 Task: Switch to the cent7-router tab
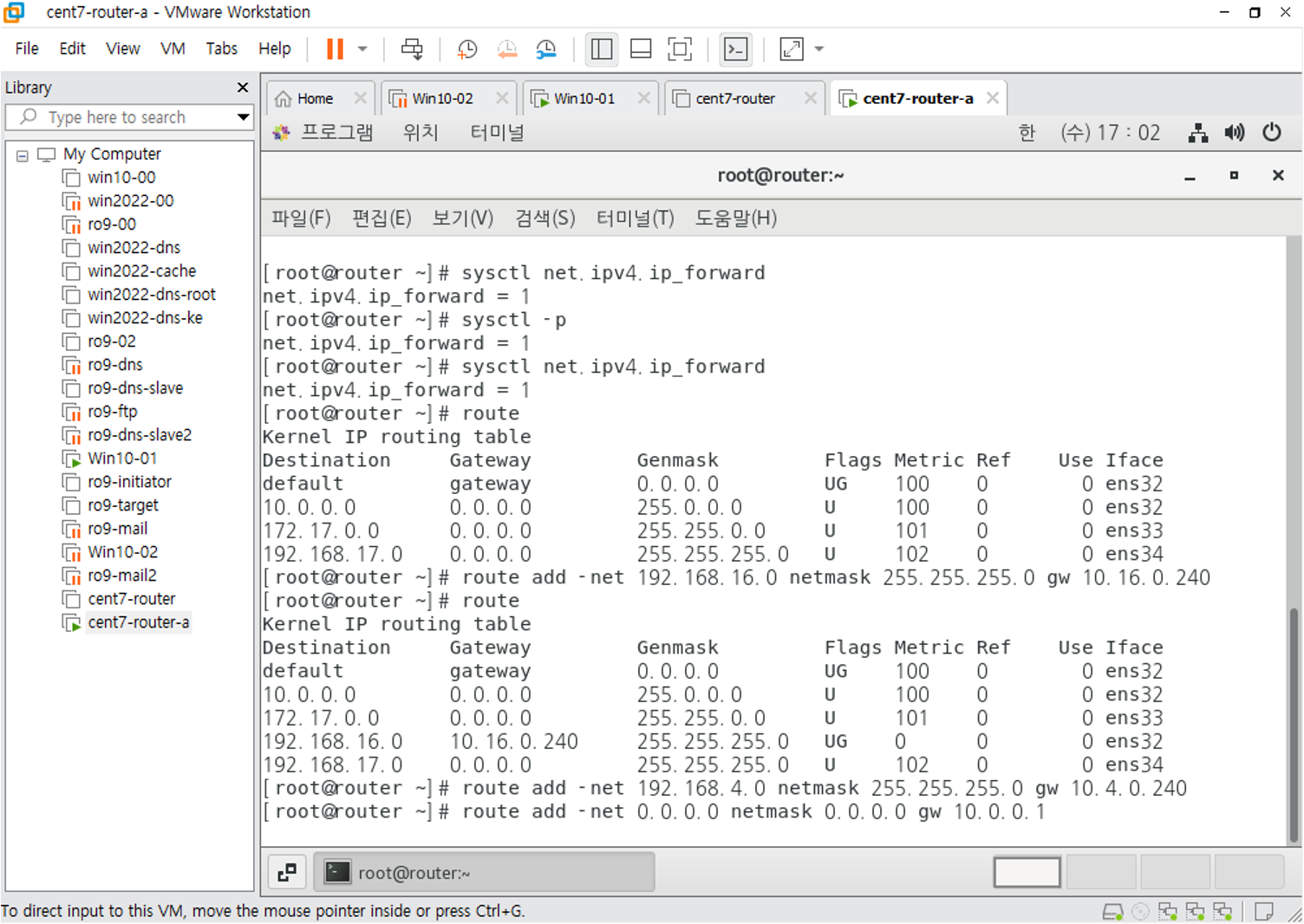click(x=735, y=99)
